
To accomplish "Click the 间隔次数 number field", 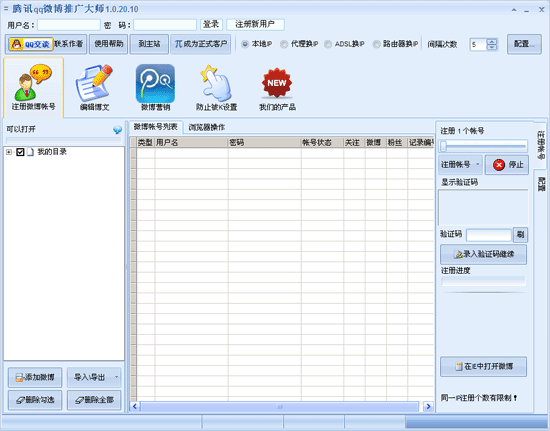I will pos(478,45).
